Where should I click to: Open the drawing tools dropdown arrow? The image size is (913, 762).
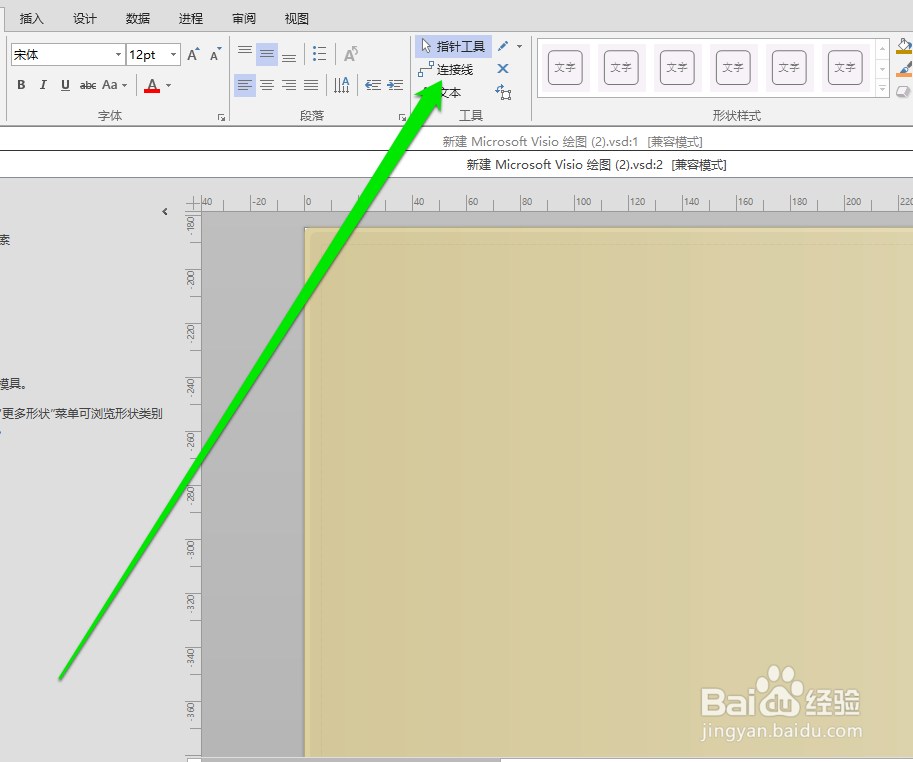pos(519,46)
